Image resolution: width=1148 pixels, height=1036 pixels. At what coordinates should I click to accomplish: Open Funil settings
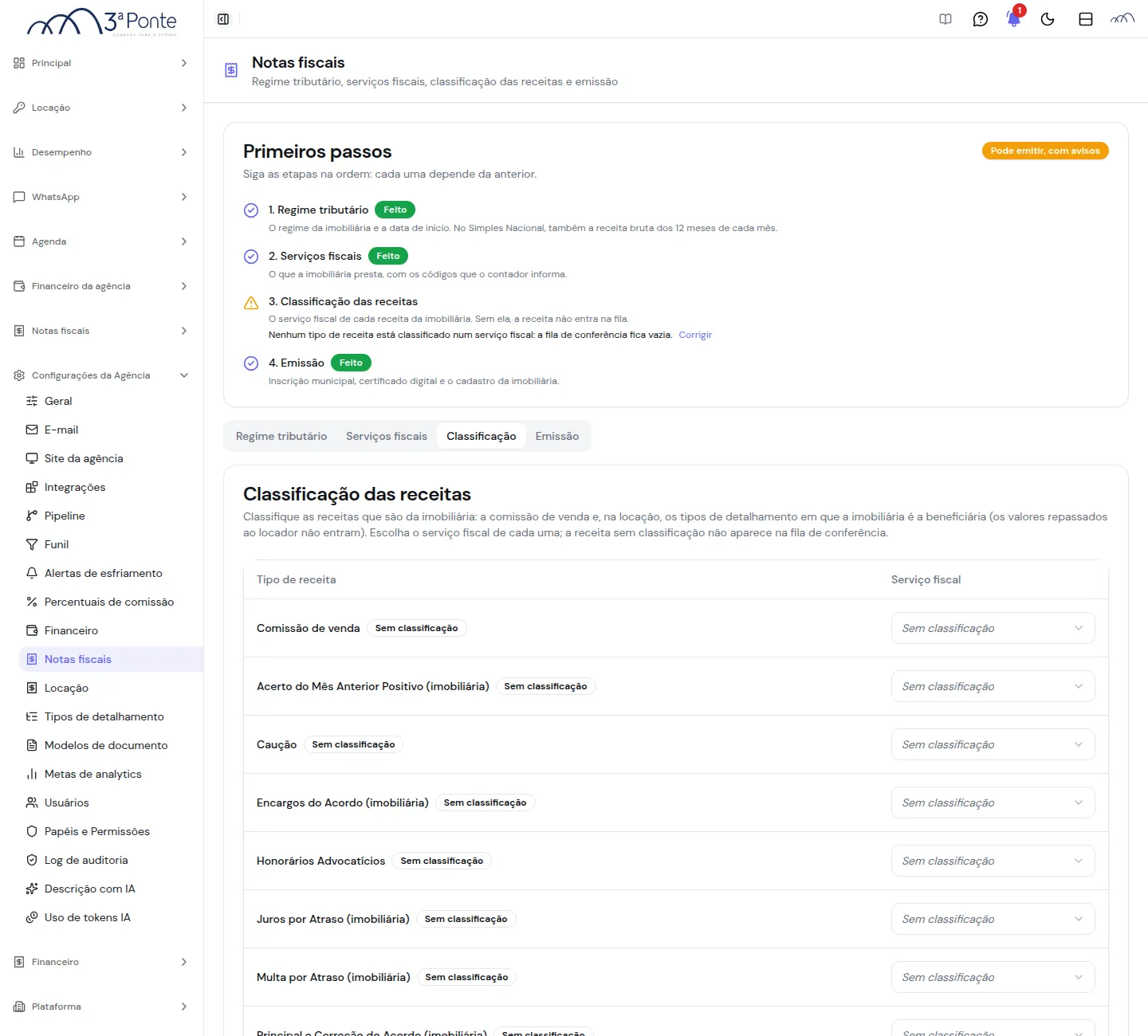click(112, 544)
